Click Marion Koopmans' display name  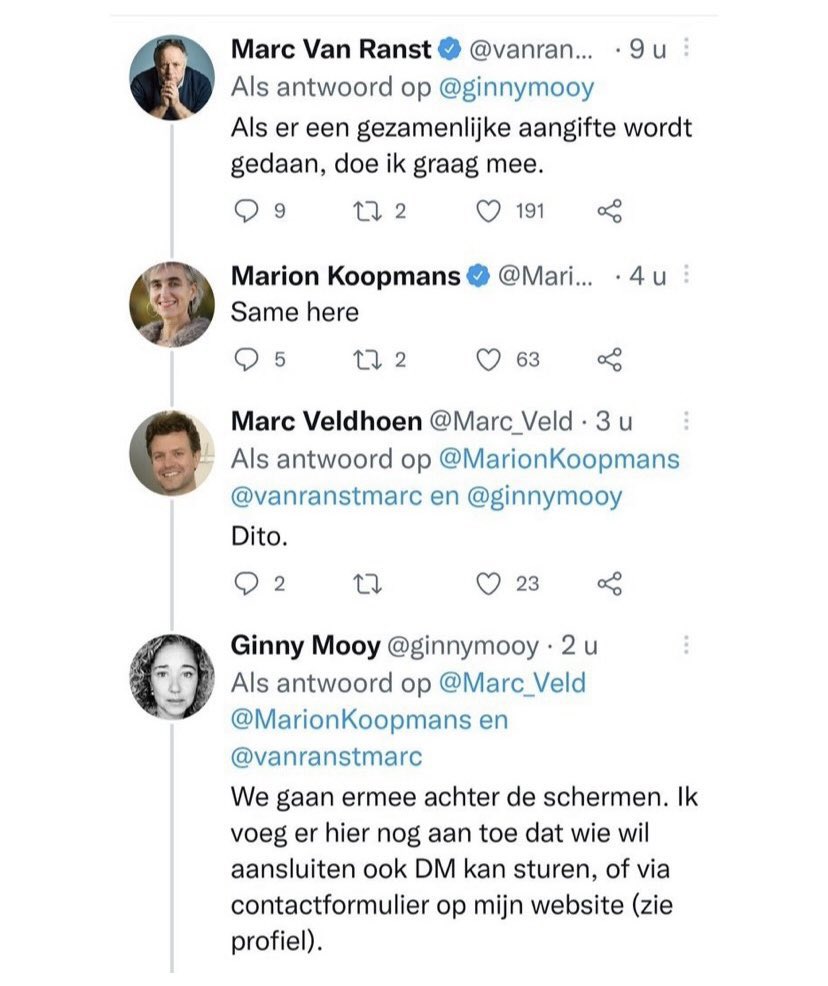[x=345, y=276]
